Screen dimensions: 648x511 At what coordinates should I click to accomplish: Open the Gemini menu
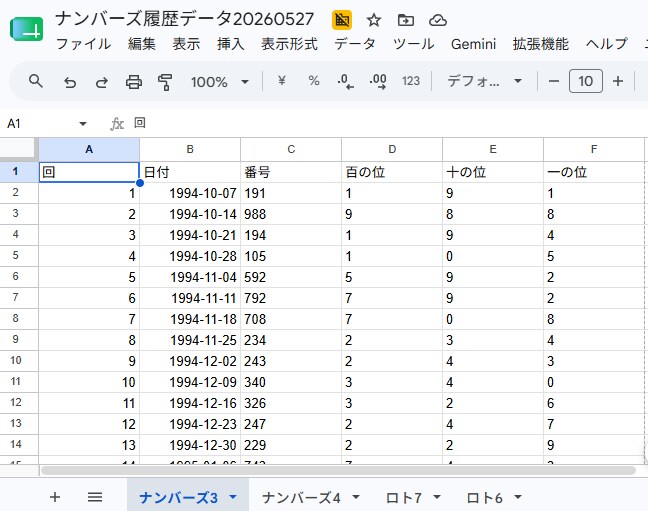pos(473,44)
